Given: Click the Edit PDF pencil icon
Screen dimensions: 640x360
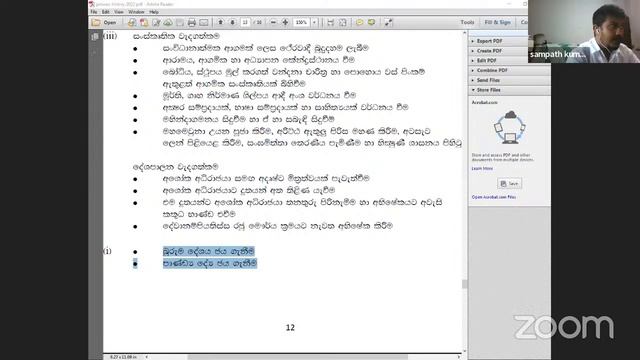Looking at the screenshot, I should point(156,22).
